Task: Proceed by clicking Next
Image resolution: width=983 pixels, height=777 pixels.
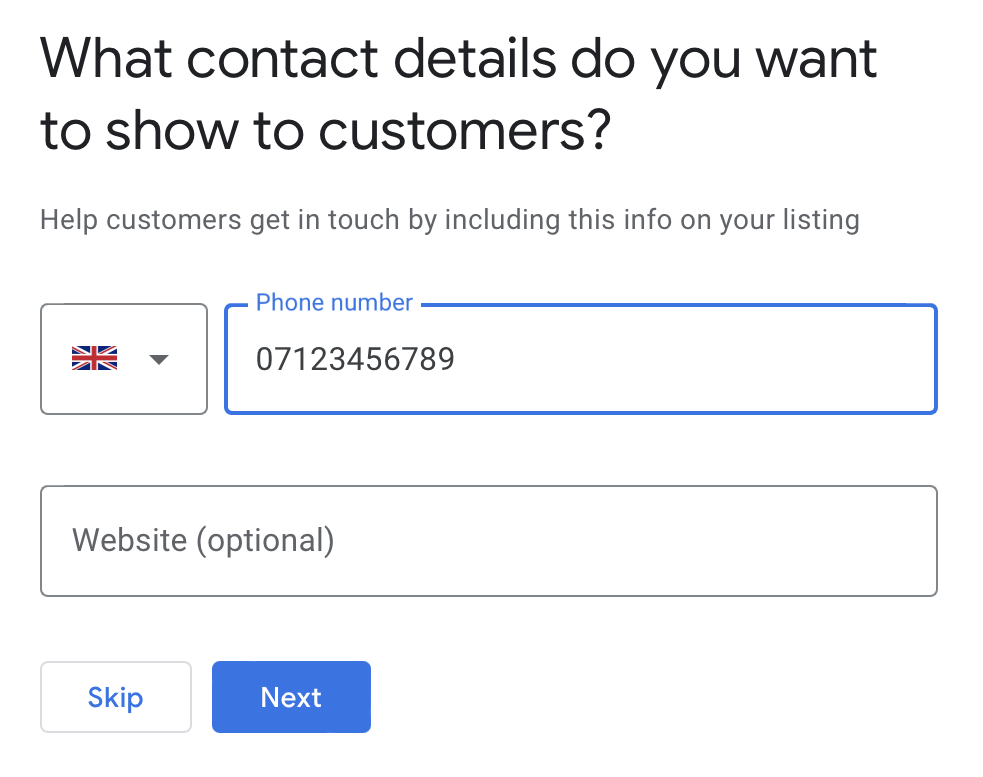Action: [x=292, y=697]
